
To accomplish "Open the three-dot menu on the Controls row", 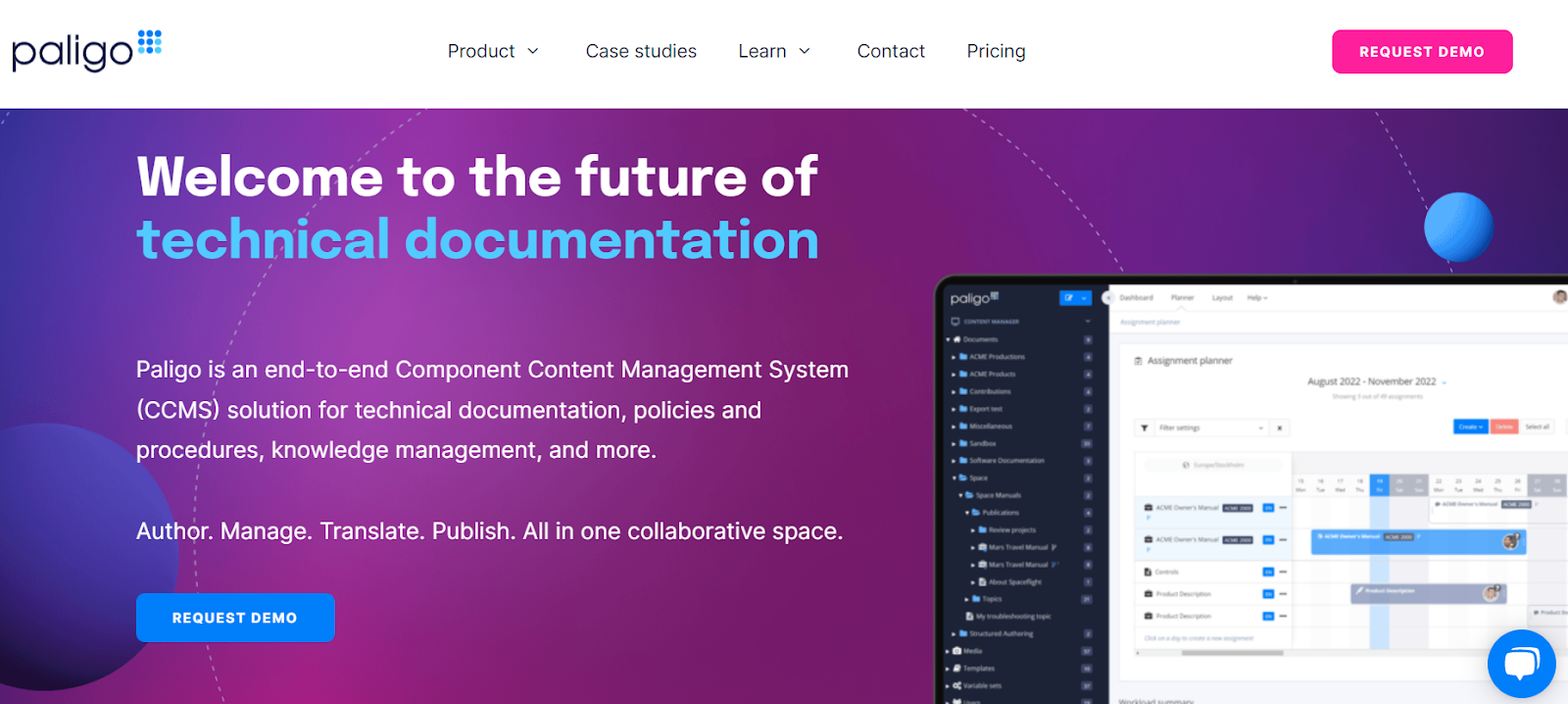I will click(1283, 572).
